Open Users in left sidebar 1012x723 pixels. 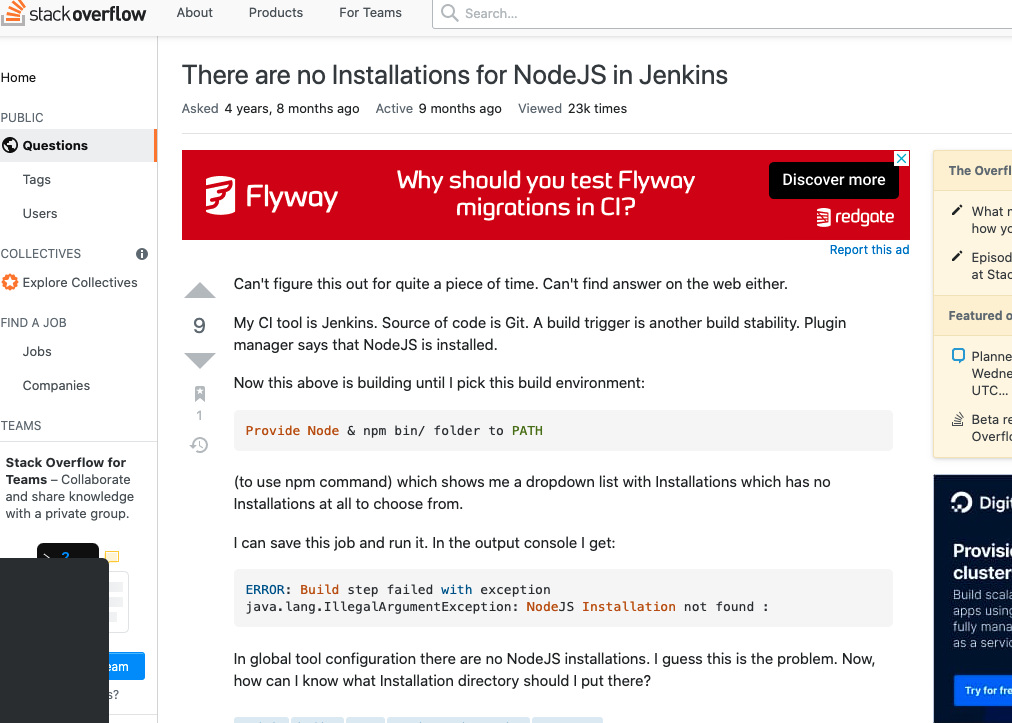tap(39, 214)
